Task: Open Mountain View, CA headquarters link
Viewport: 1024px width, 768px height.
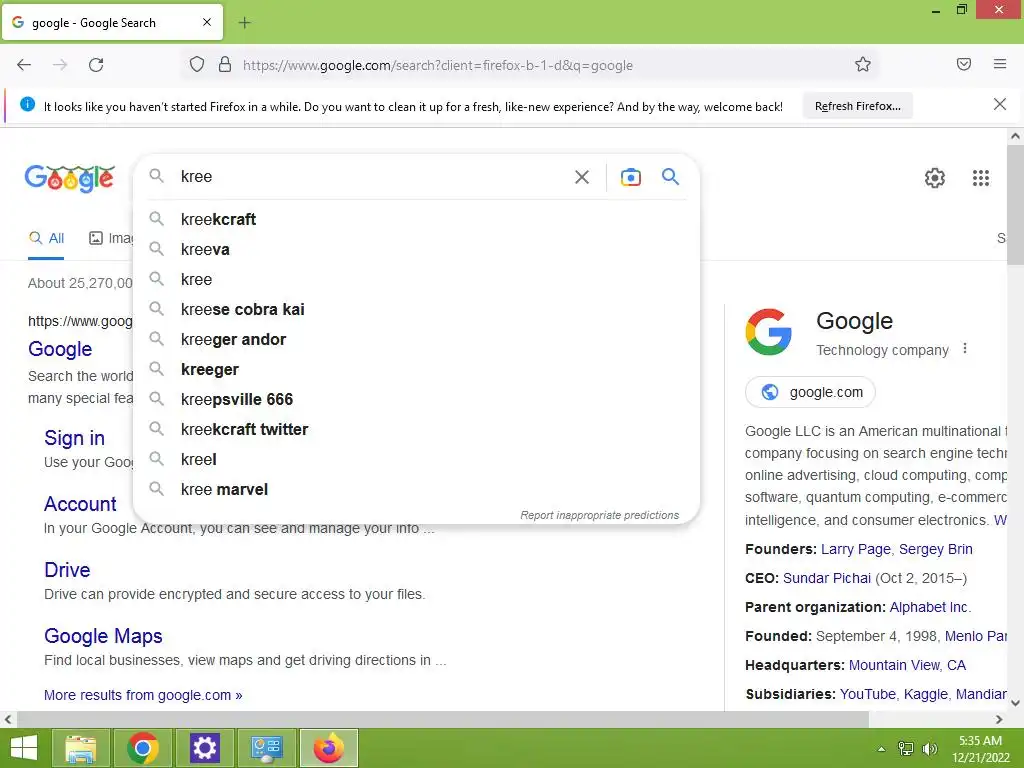Action: [907, 665]
